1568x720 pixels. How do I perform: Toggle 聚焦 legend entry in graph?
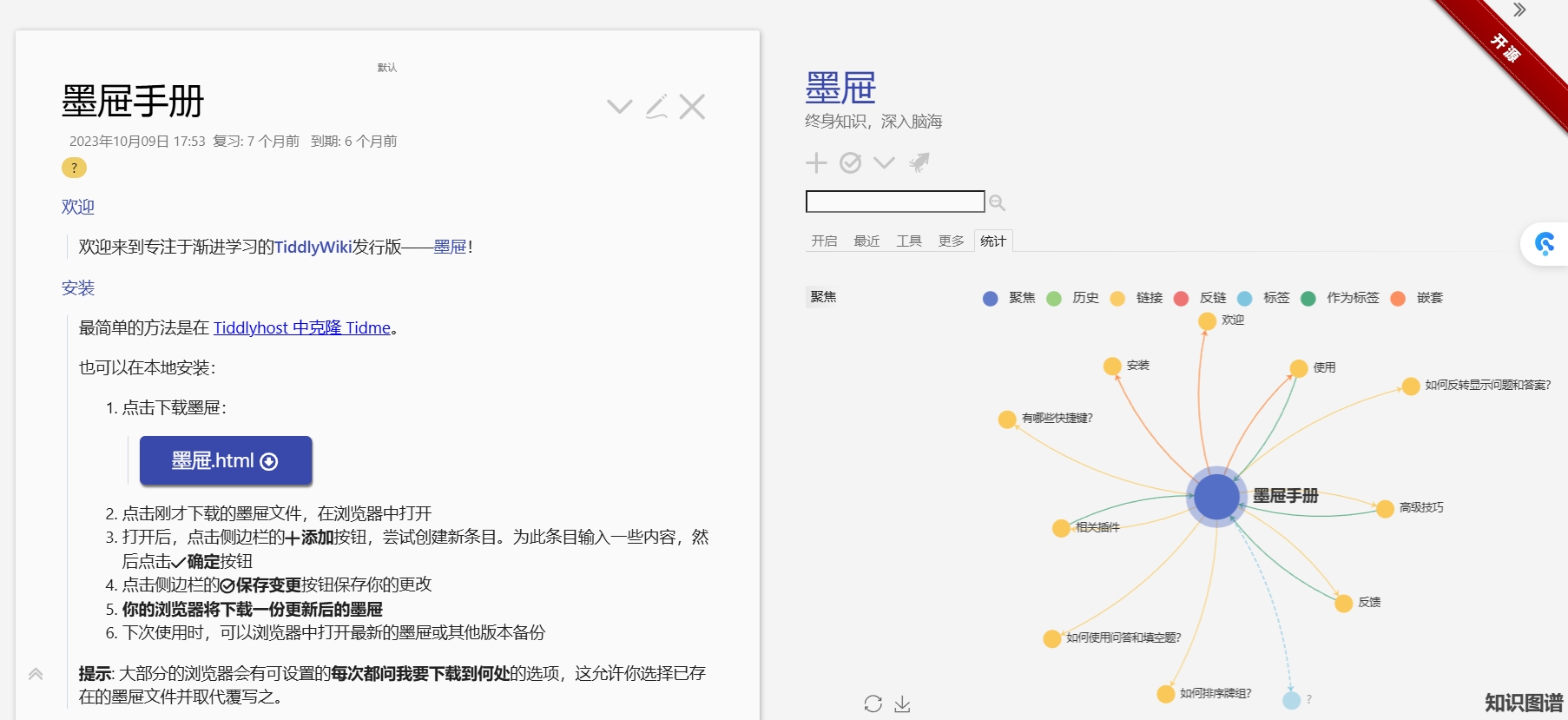pyautogui.click(x=1009, y=298)
